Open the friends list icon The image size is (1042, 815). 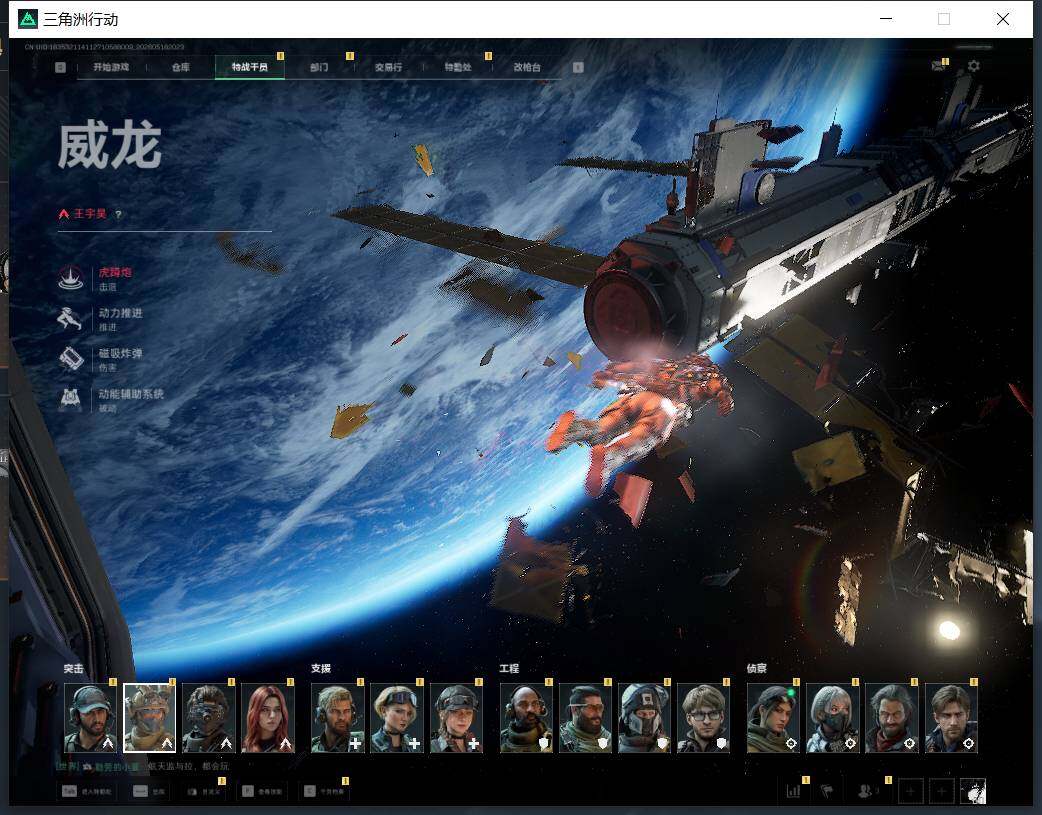[x=866, y=791]
